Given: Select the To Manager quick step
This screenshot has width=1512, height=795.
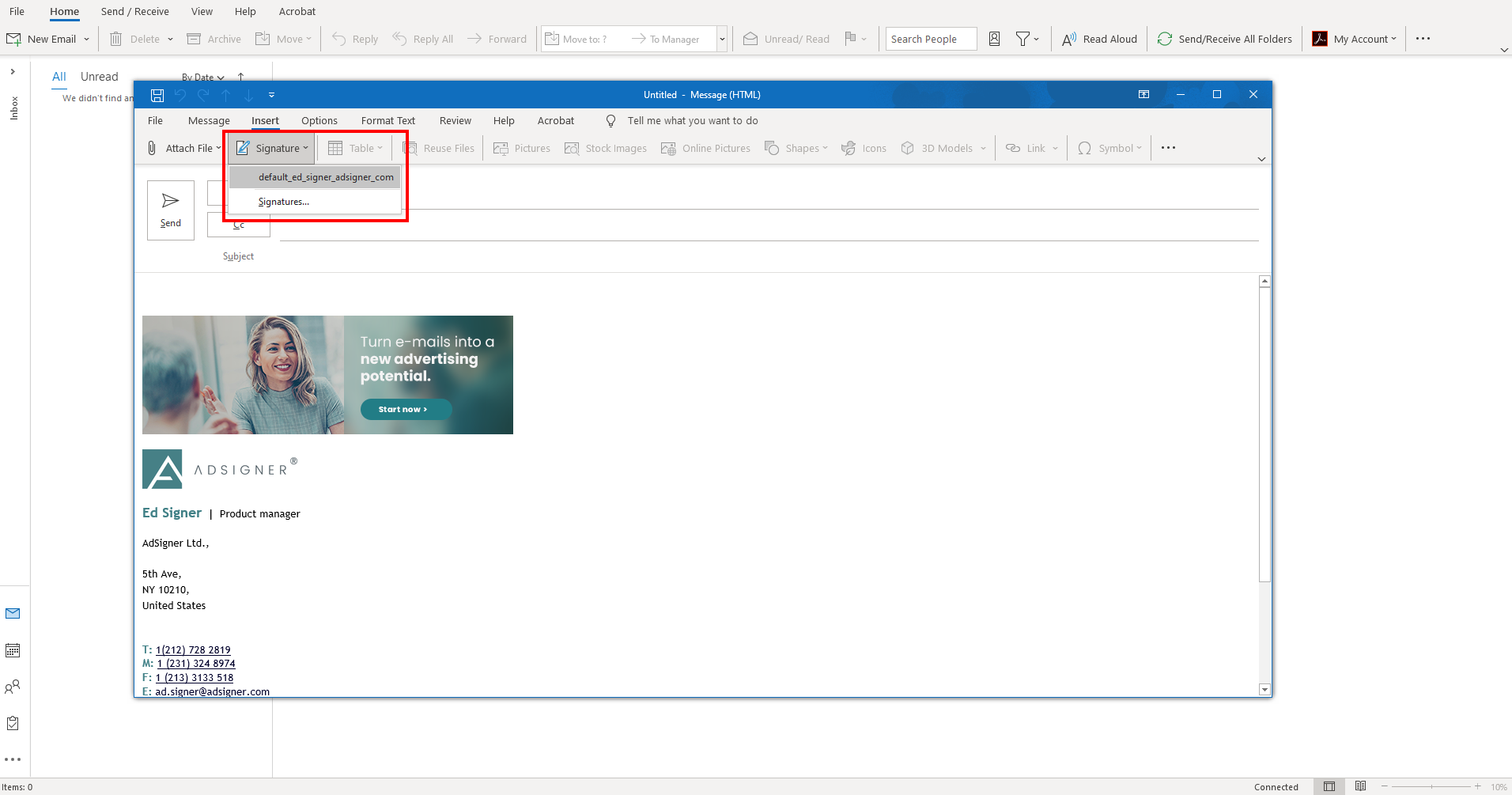Looking at the screenshot, I should point(665,39).
